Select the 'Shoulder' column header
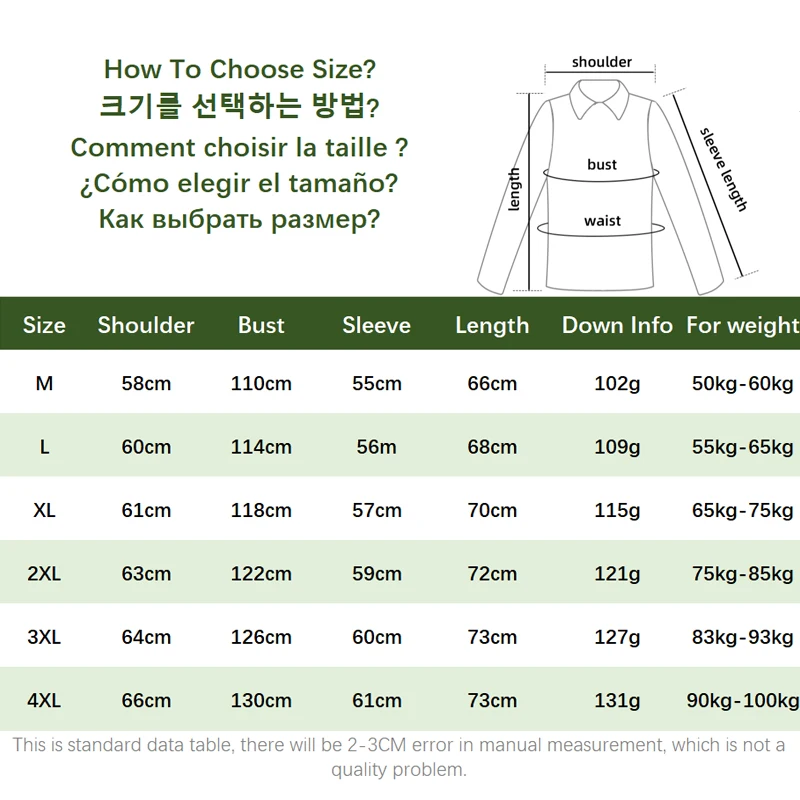The width and height of the screenshot is (800, 800). pyautogui.click(x=146, y=325)
